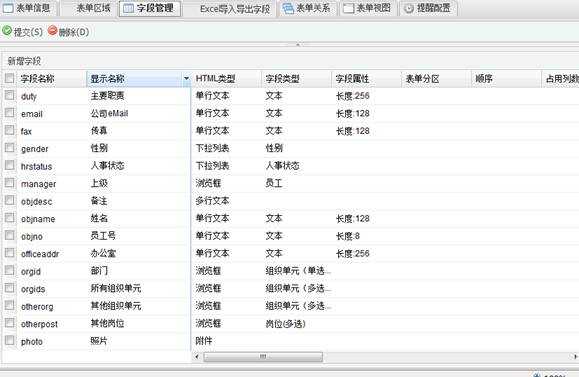Click the 下拉列表 cell in gender row
Image resolution: width=579 pixels, height=377 pixels.
click(x=212, y=148)
